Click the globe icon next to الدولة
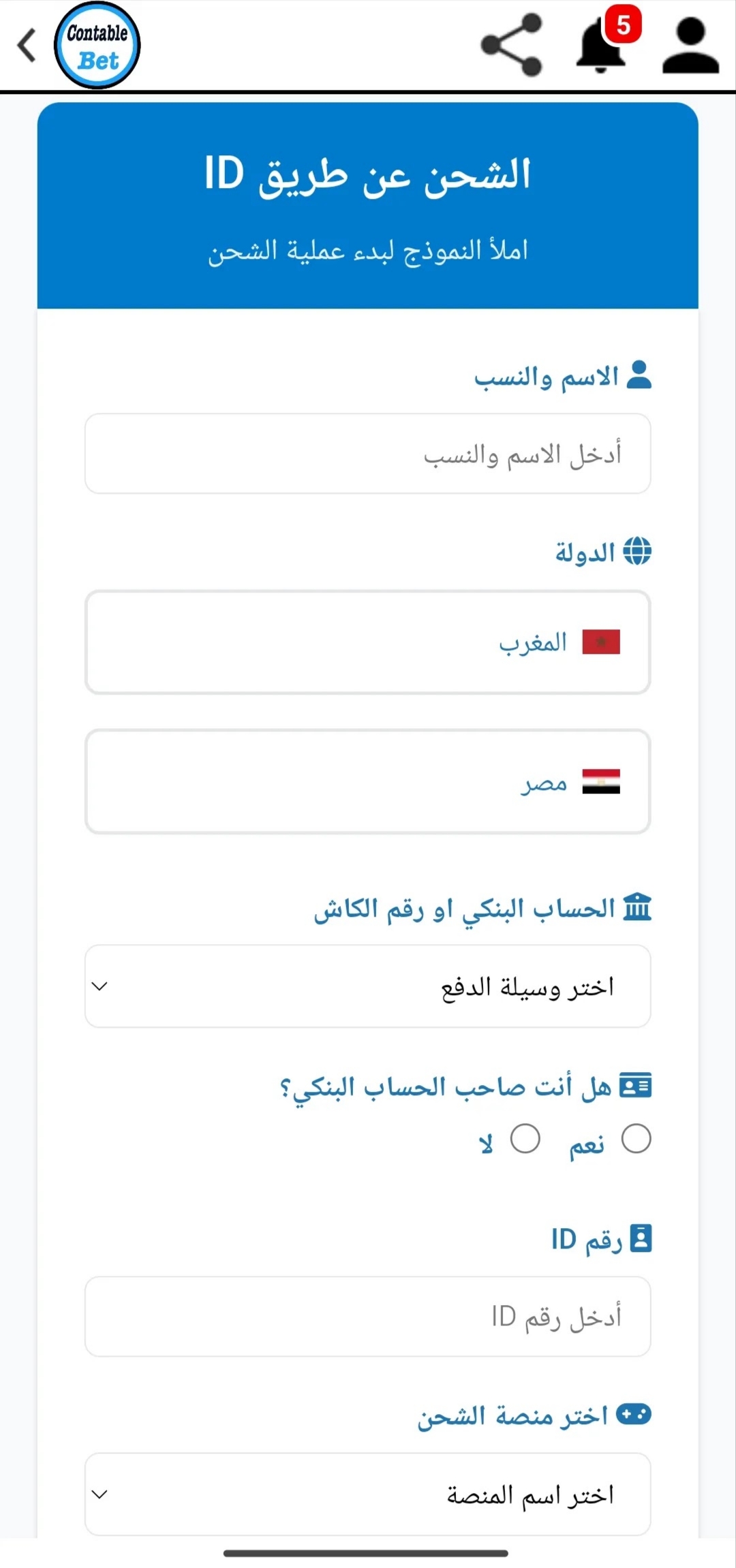 [x=637, y=550]
